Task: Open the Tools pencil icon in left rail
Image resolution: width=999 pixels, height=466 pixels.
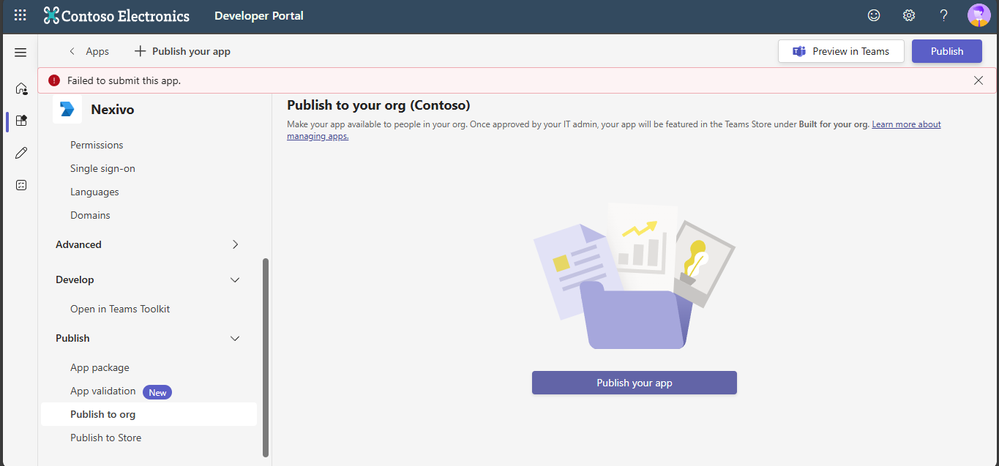Action: (x=21, y=153)
